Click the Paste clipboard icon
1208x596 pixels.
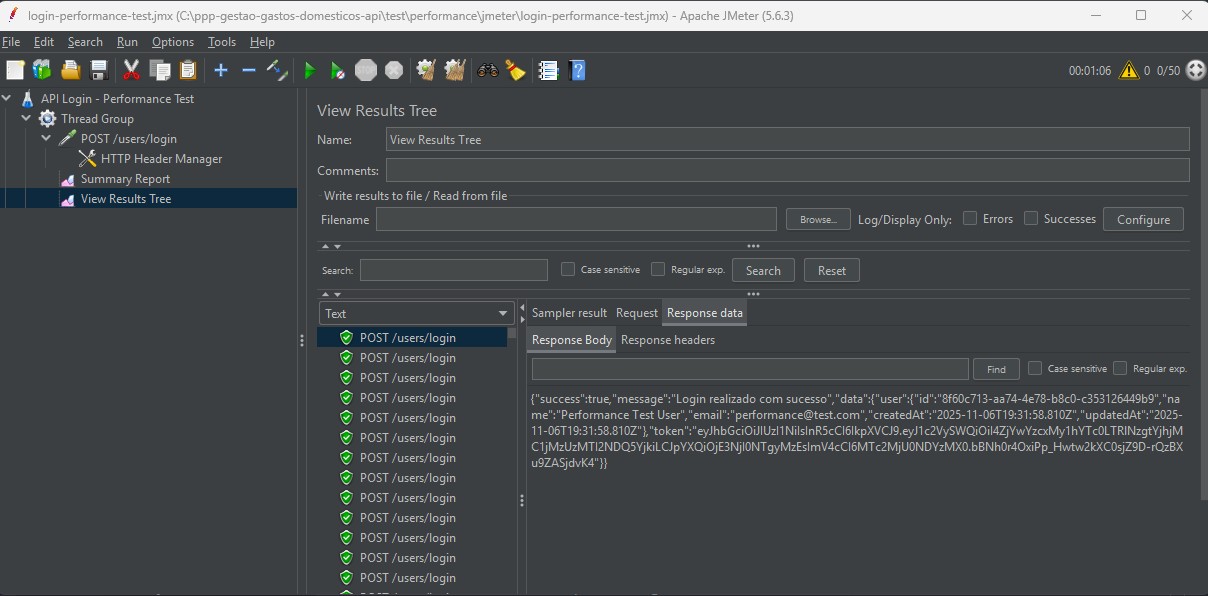coord(188,70)
